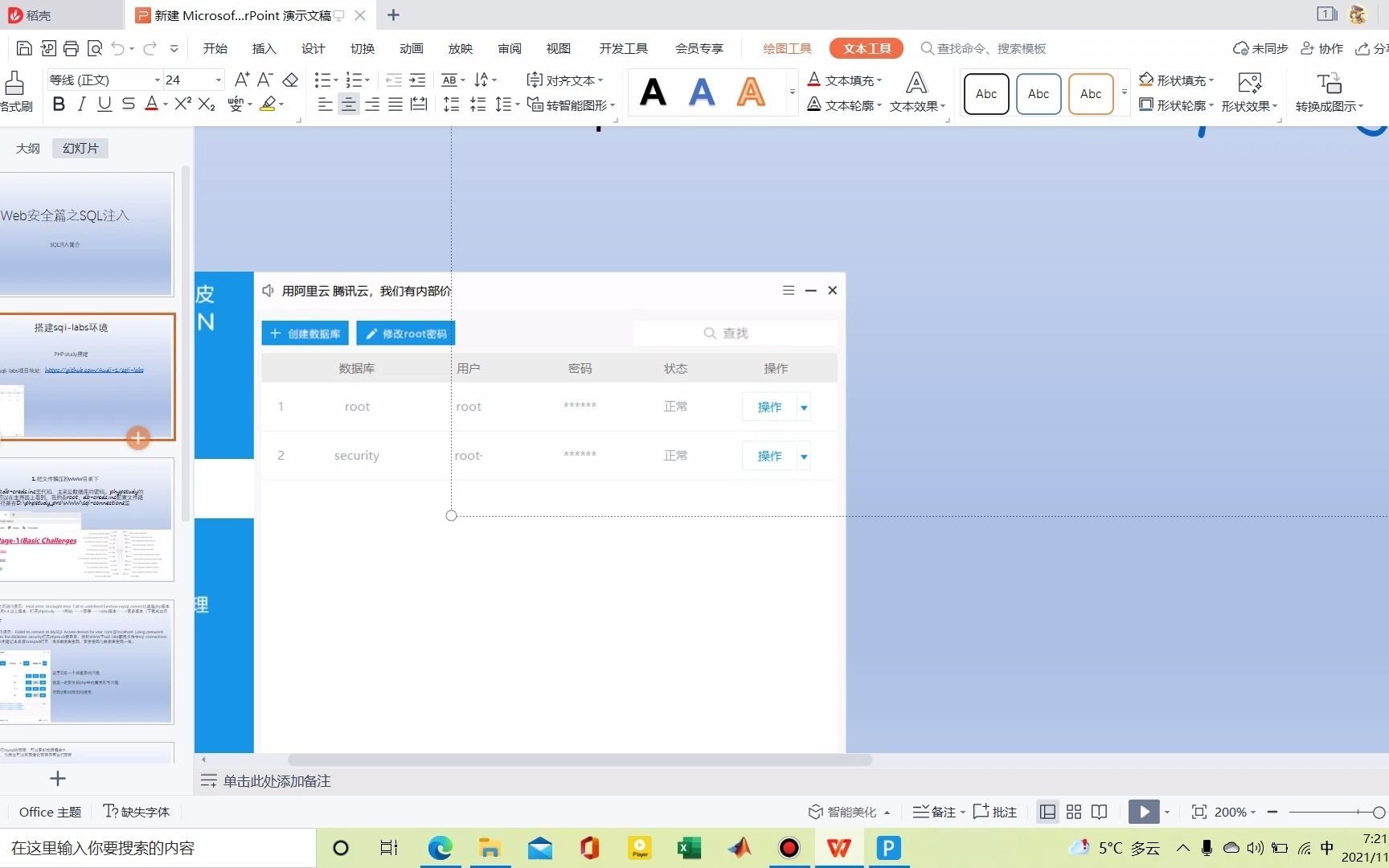Justify text alignment
The width and height of the screenshot is (1389, 868).
point(395,104)
